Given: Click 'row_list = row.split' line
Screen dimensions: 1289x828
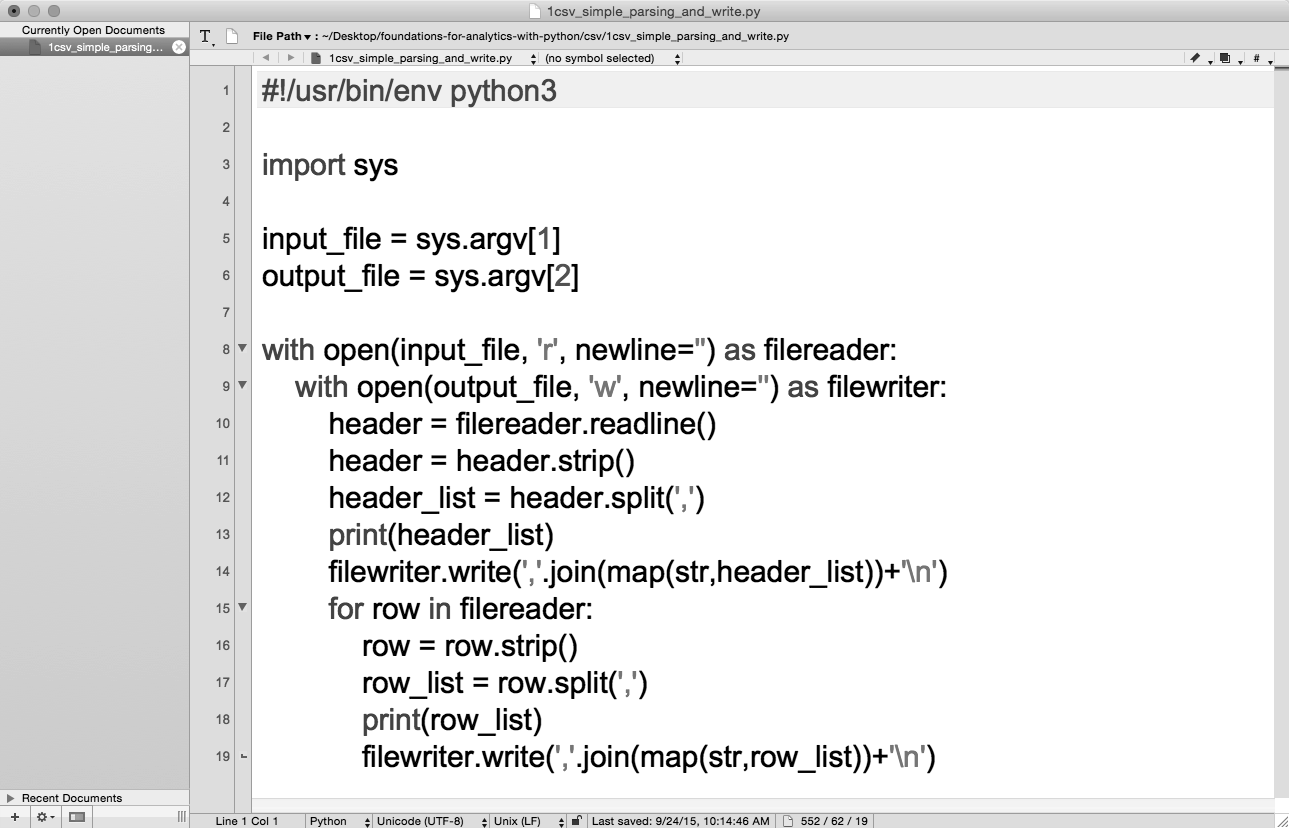Looking at the screenshot, I should (x=506, y=683).
